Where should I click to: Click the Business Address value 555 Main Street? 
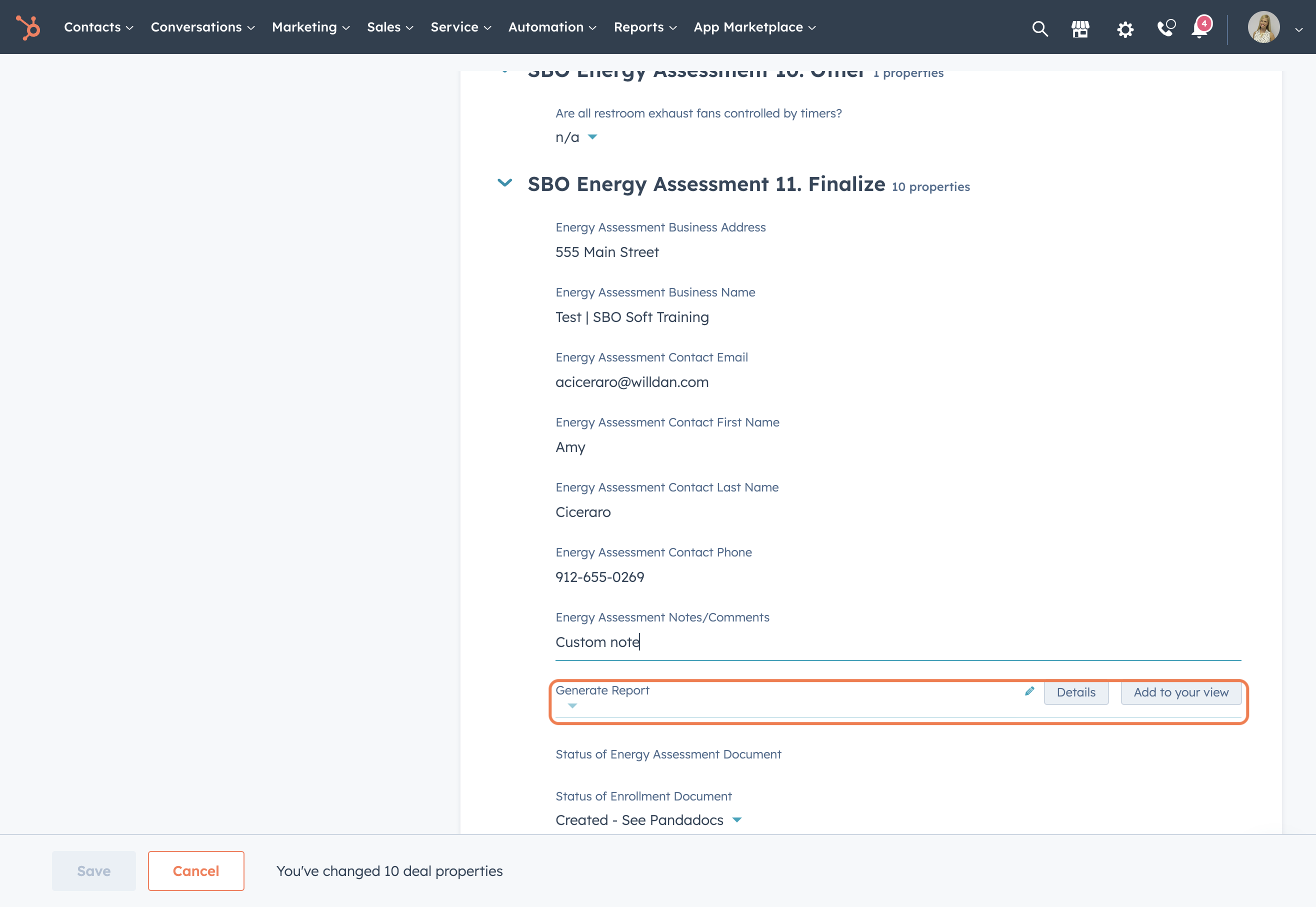607,252
